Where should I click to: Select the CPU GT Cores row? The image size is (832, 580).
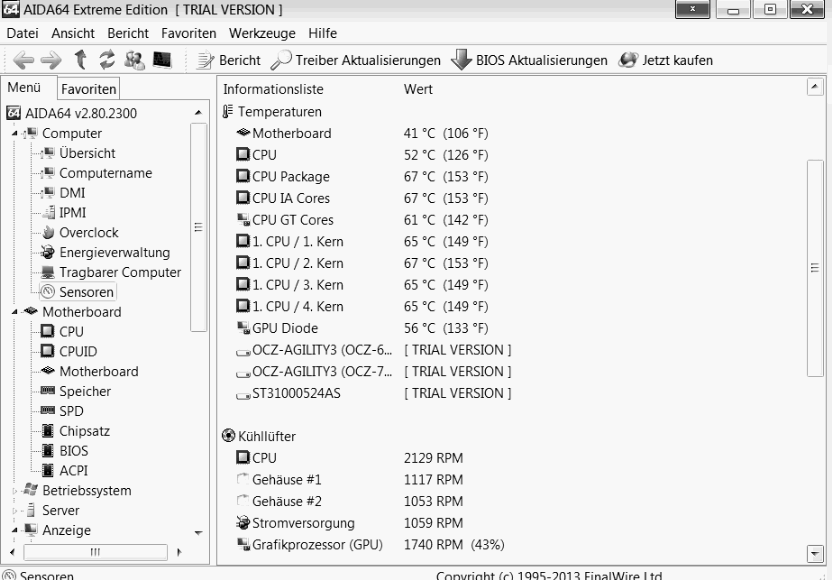(x=362, y=220)
